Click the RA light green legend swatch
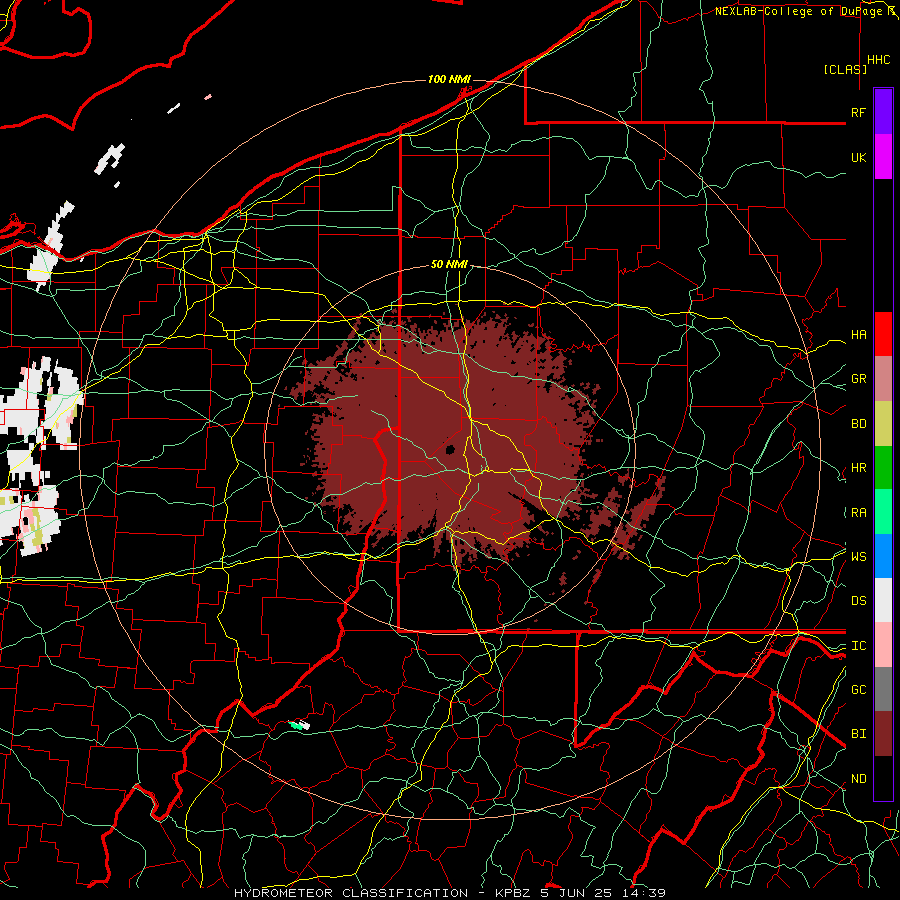This screenshot has height=900, width=900. 883,512
